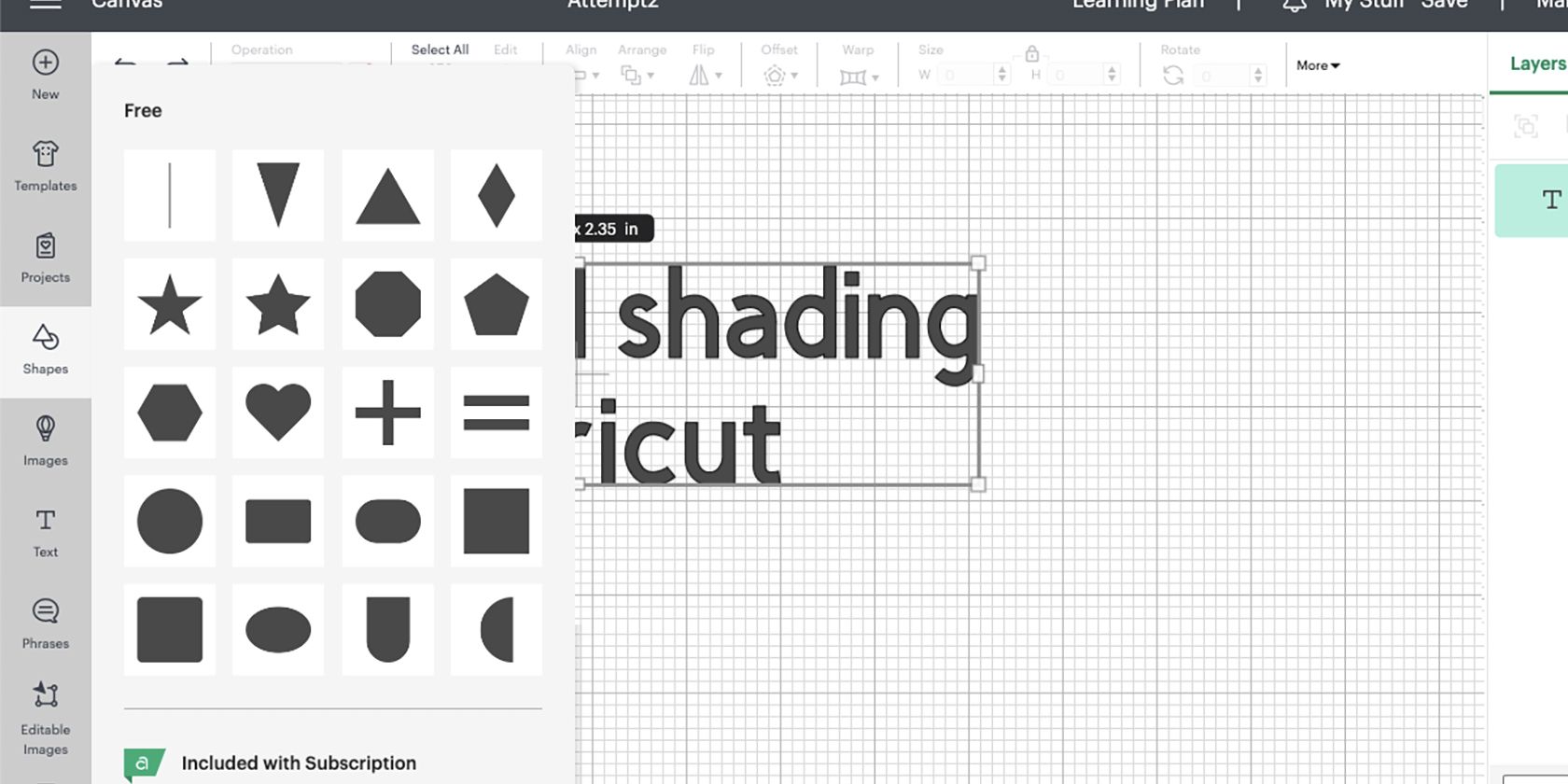Open the Arrange dropdown
Screen dimensions: 1568x784
coord(638,75)
